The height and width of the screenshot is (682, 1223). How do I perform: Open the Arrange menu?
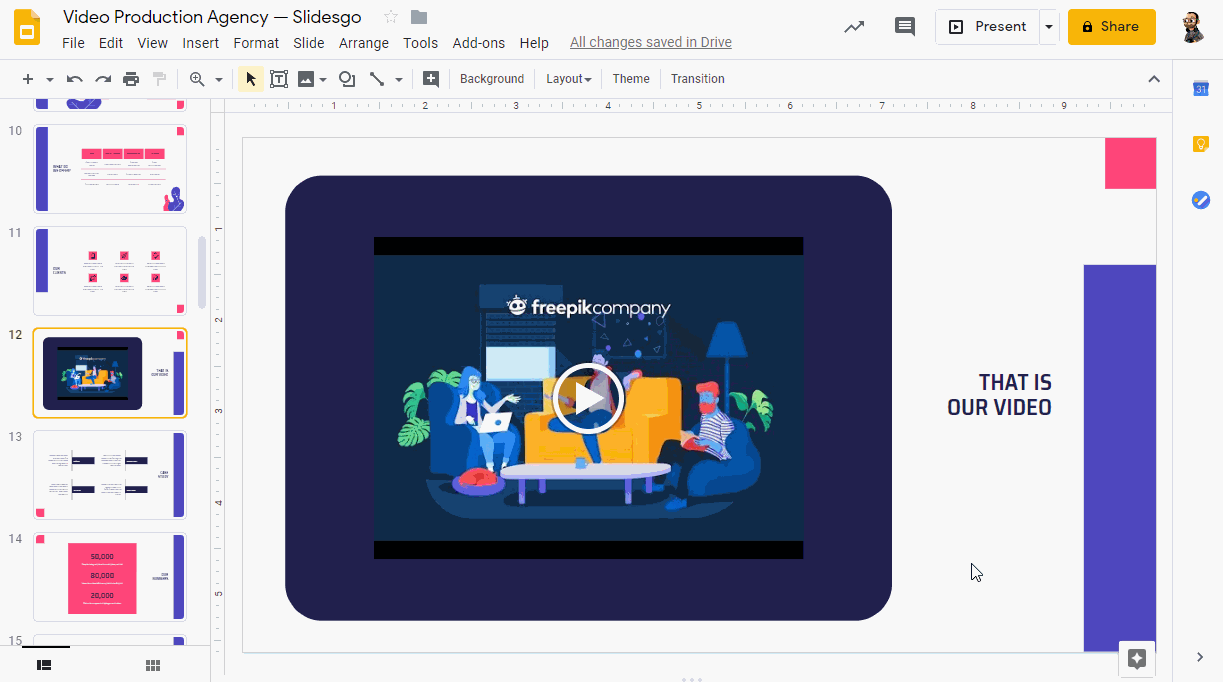(x=364, y=43)
